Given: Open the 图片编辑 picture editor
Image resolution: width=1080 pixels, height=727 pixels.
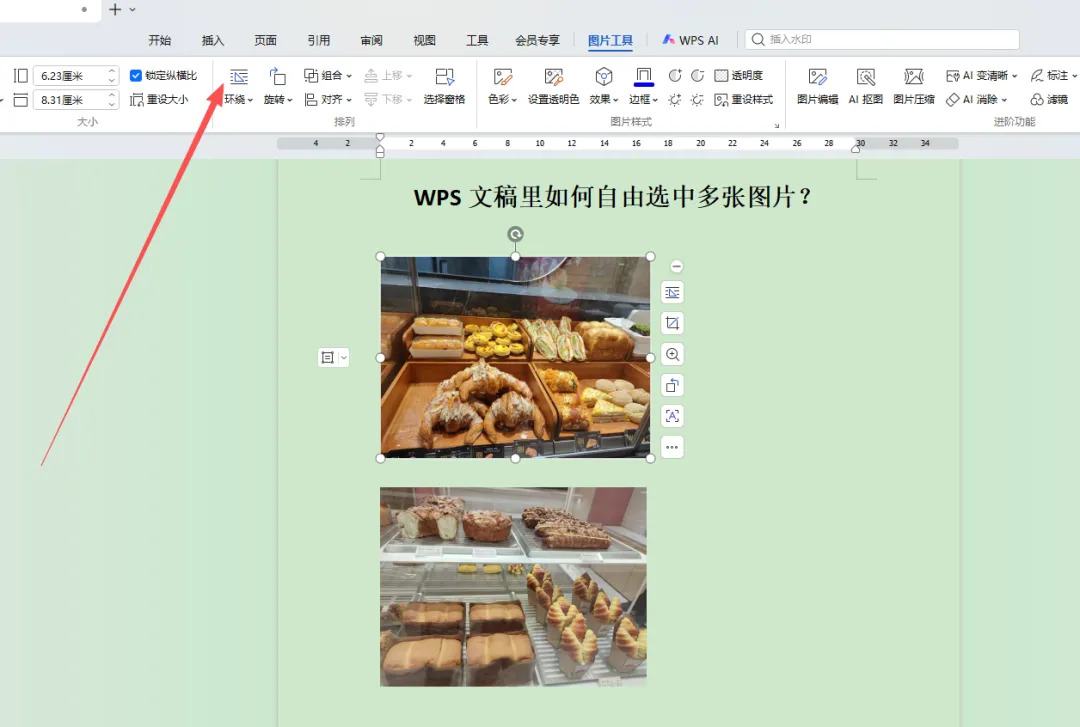Looking at the screenshot, I should [x=818, y=86].
